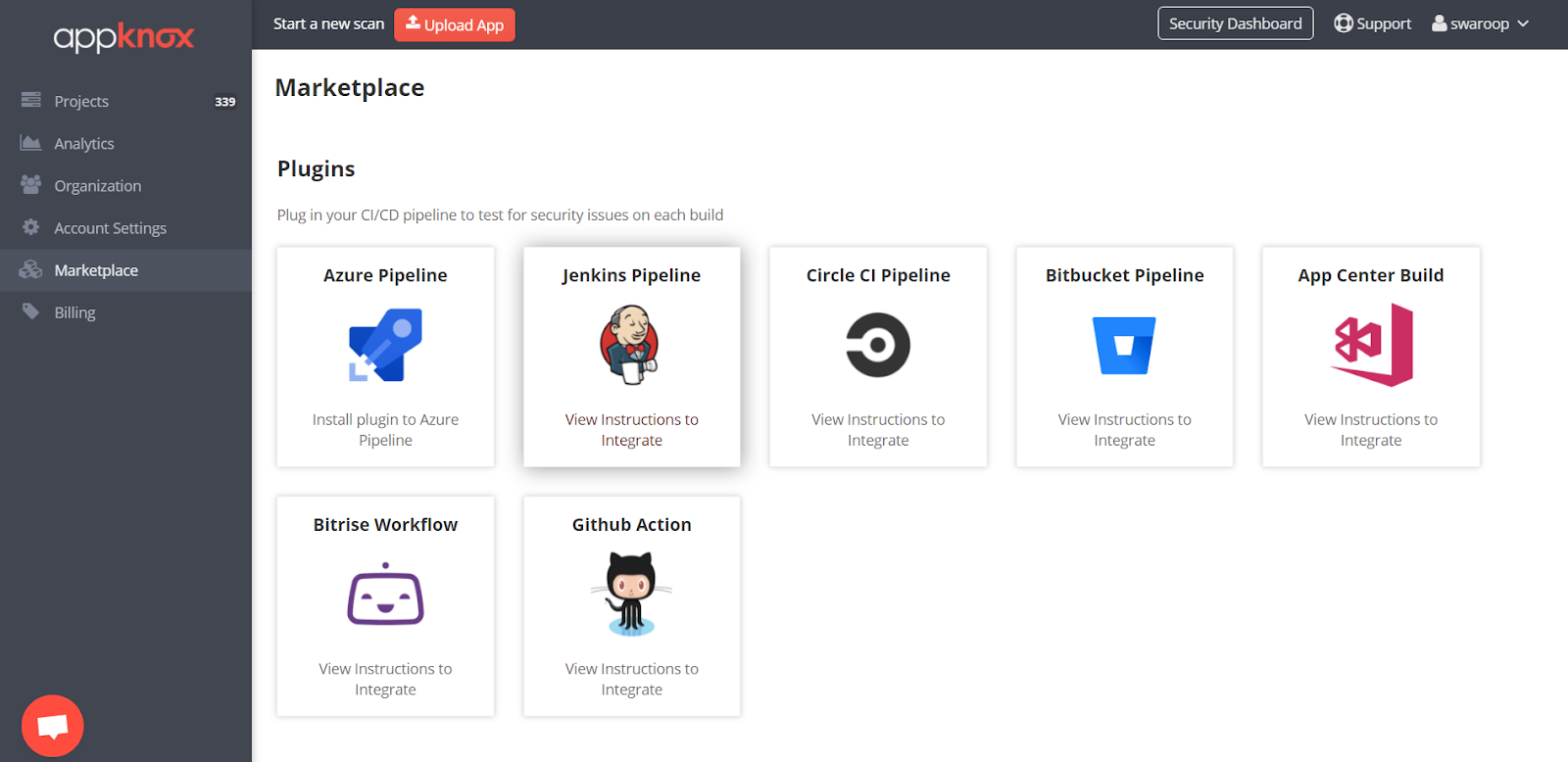Click the Azure Pipeline rocket logo
The image size is (1568, 762).
(x=385, y=345)
